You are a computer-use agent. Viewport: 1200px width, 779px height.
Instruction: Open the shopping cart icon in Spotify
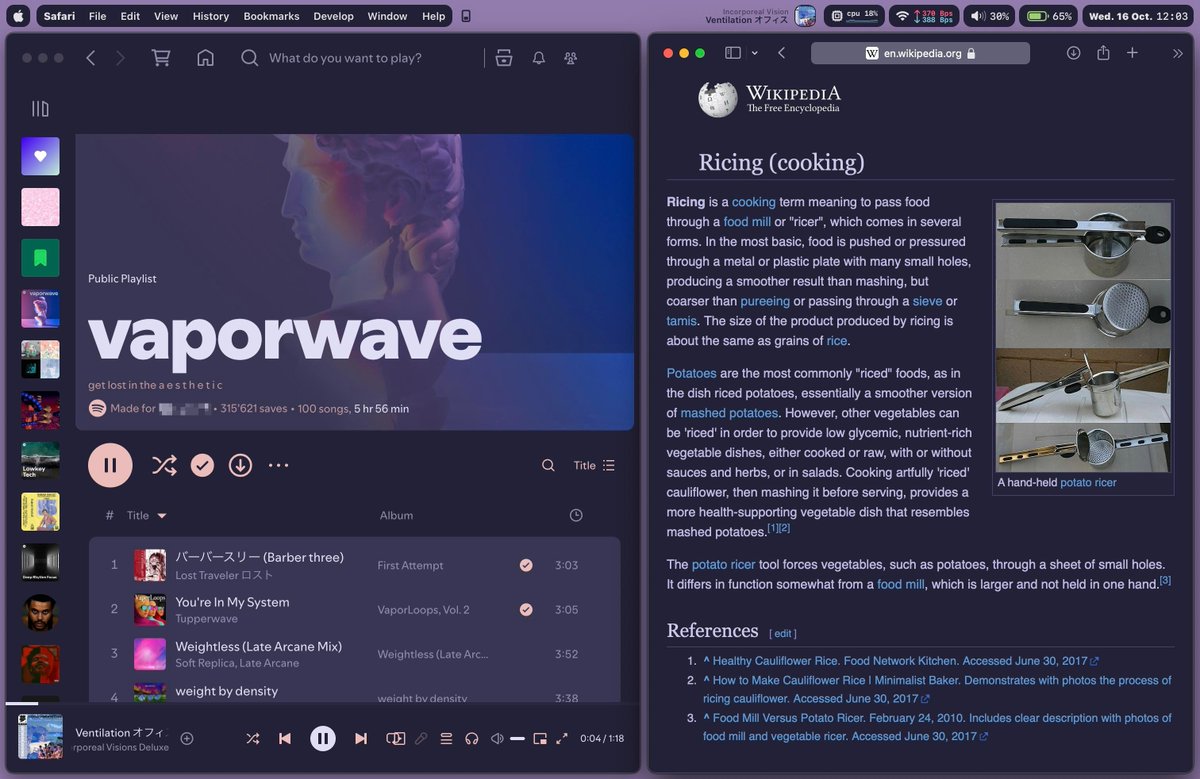click(x=160, y=58)
